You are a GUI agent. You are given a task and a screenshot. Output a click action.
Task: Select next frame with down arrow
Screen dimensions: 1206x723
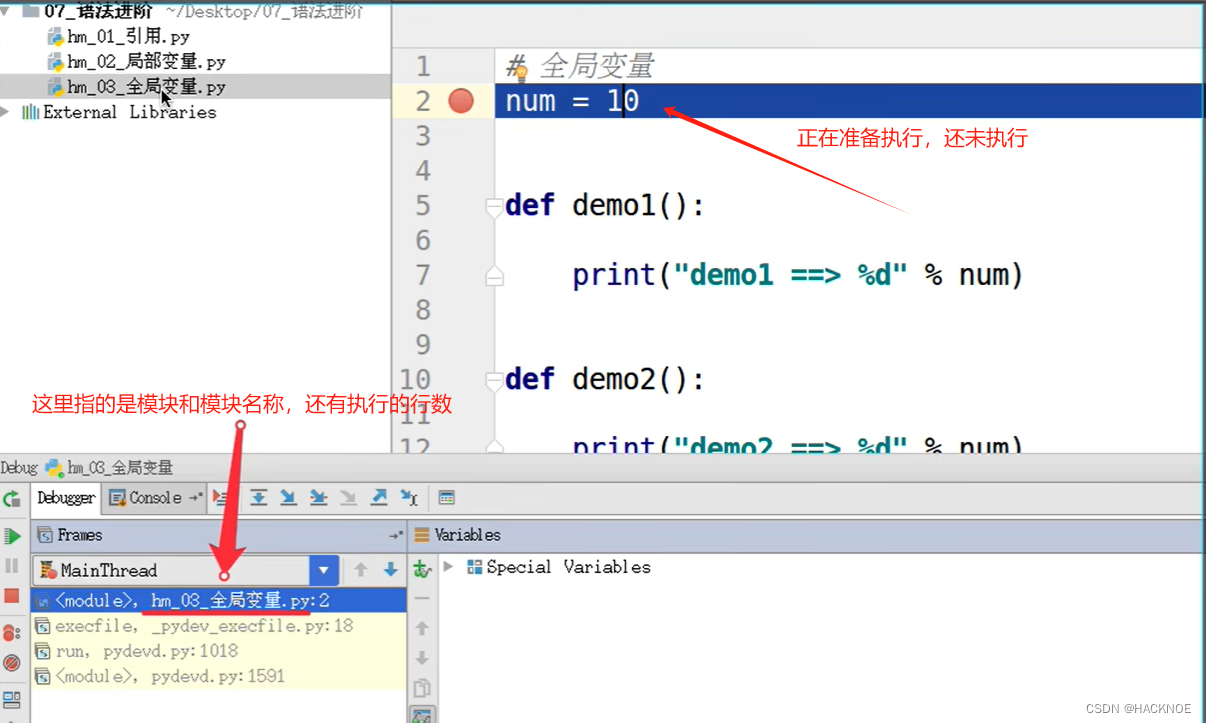pyautogui.click(x=390, y=570)
